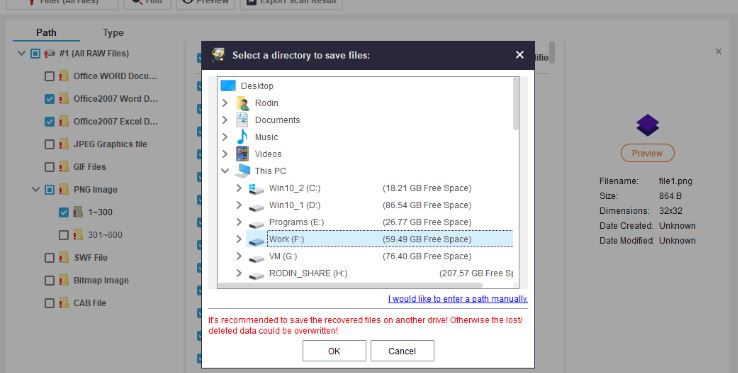This screenshot has height=373, width=738.
Task: Check the GIF Files checkbox
Action: (49, 167)
